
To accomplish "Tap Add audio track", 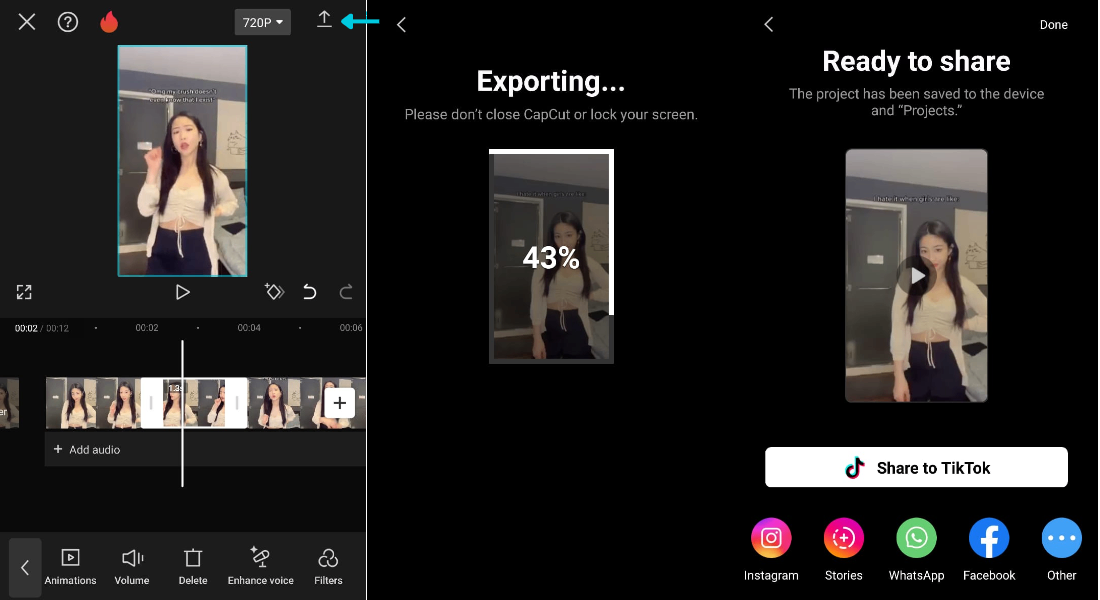I will pyautogui.click(x=87, y=450).
